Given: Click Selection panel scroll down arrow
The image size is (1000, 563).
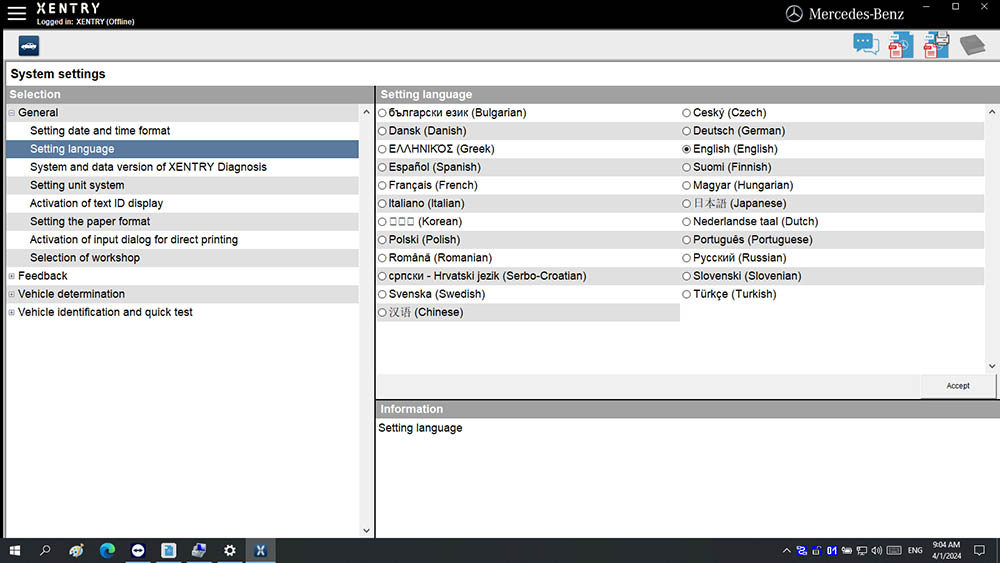Looking at the screenshot, I should (366, 530).
